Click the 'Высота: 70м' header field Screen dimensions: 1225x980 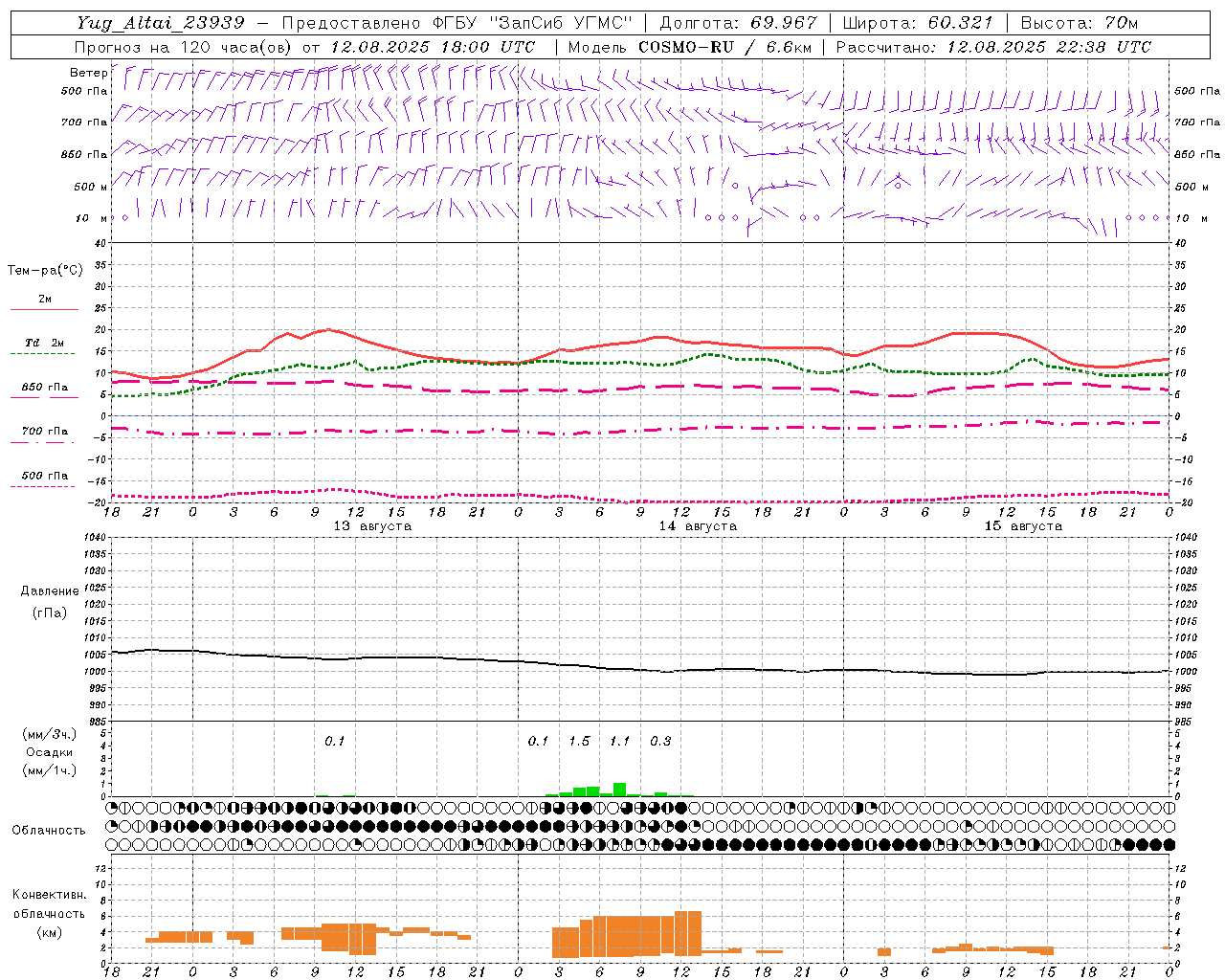click(x=1079, y=23)
